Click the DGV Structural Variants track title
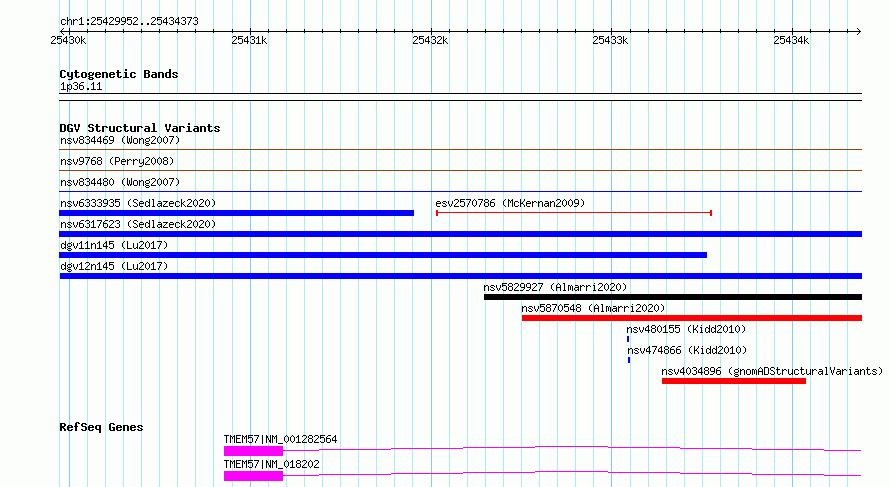Viewport: 890px width, 487px height. point(140,128)
